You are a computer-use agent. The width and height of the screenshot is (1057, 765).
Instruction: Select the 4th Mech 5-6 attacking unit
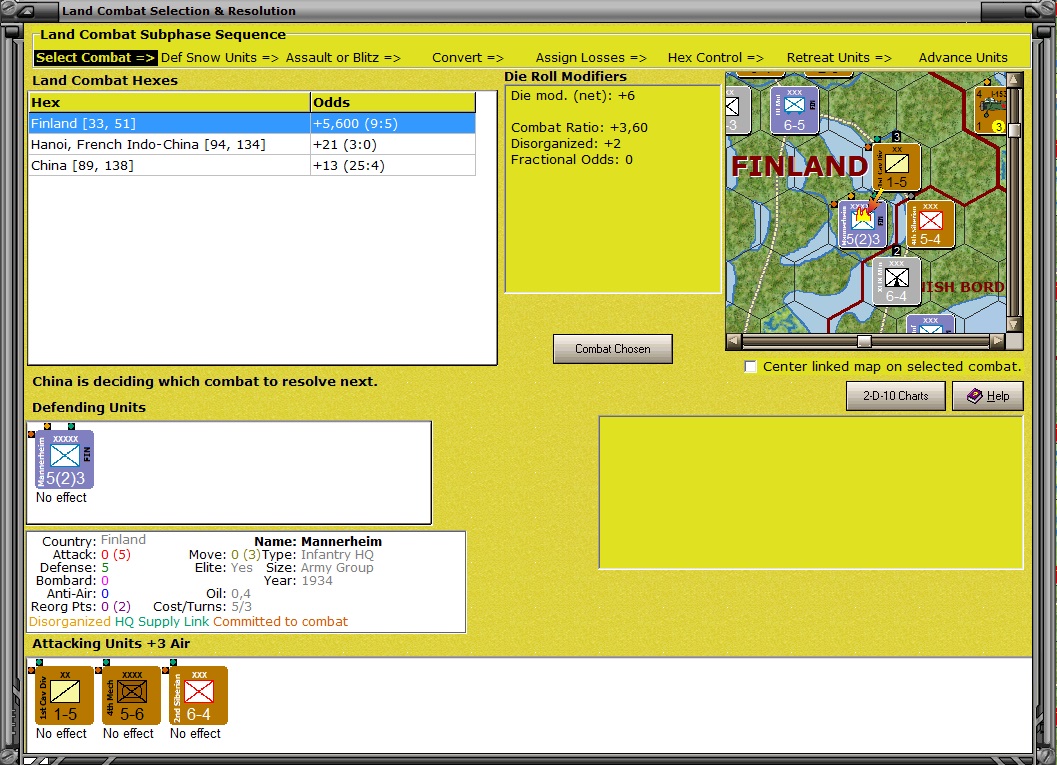click(131, 696)
